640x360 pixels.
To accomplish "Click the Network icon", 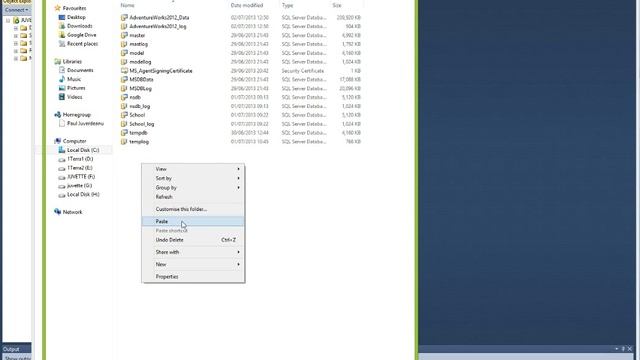I will coord(58,212).
